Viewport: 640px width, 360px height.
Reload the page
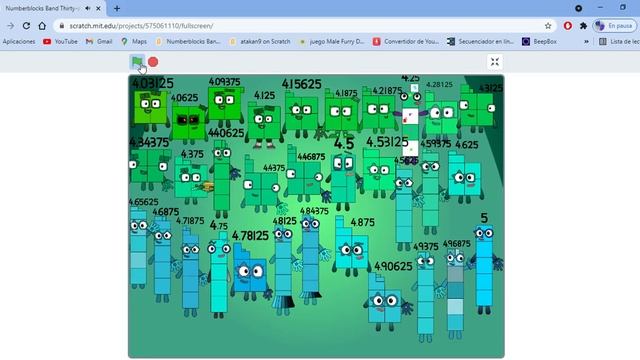click(26, 26)
